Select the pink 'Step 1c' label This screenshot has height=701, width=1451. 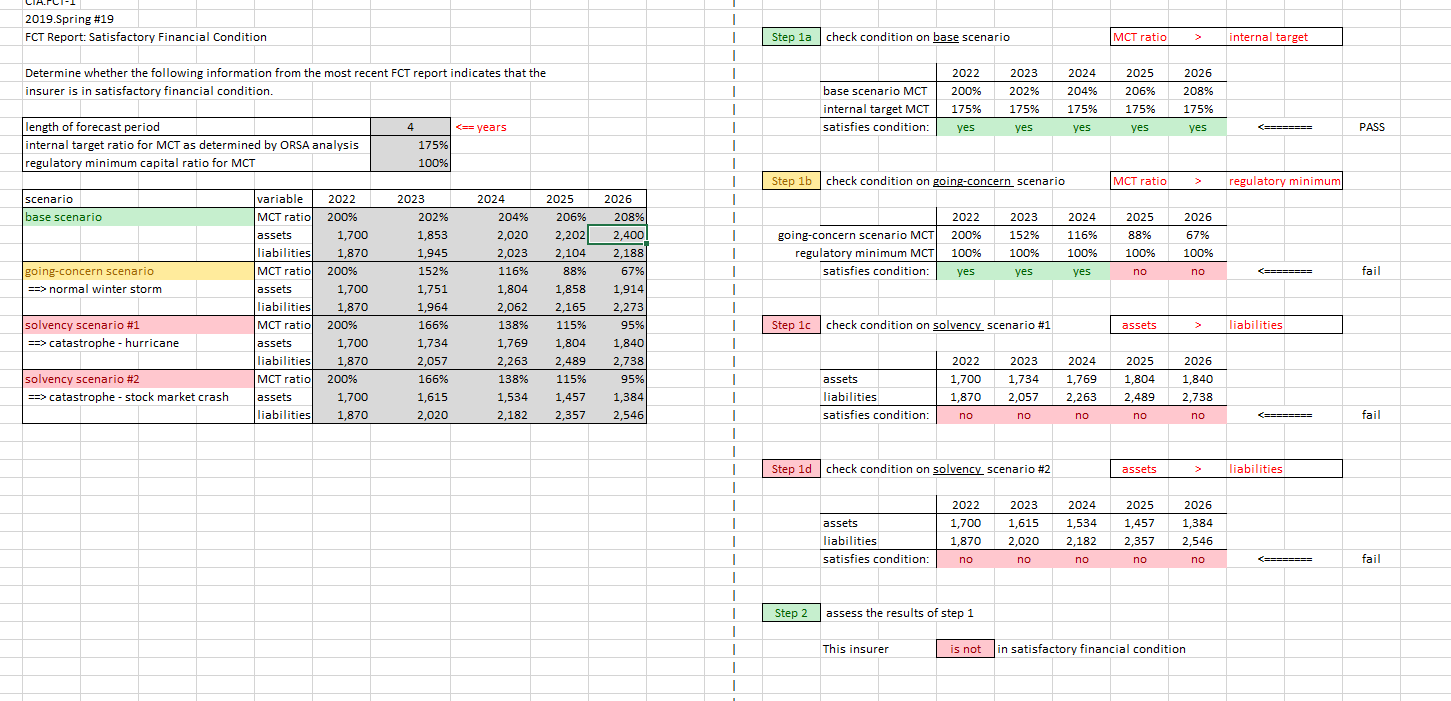point(792,325)
